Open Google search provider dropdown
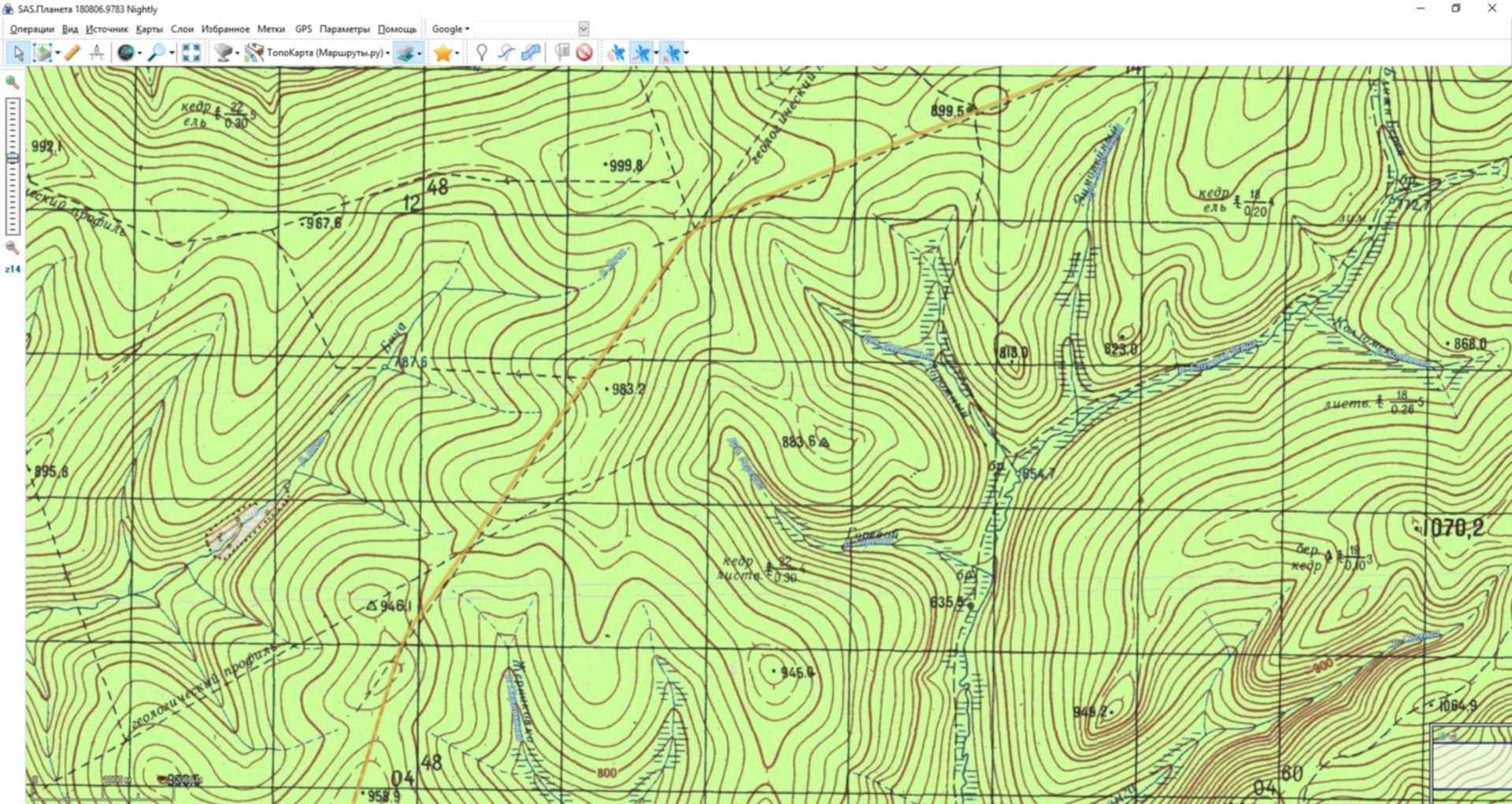 [450, 29]
